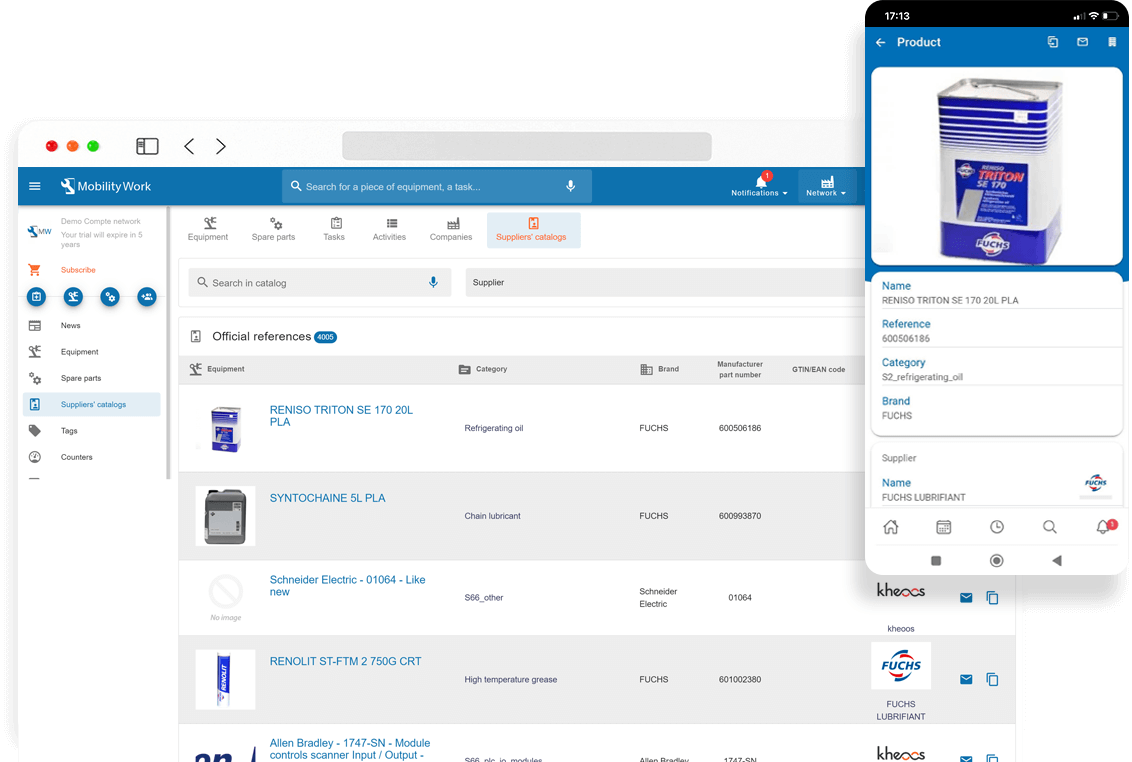
Task: Open Allen Bradley 1747-SN Module link
Action: 349,749
